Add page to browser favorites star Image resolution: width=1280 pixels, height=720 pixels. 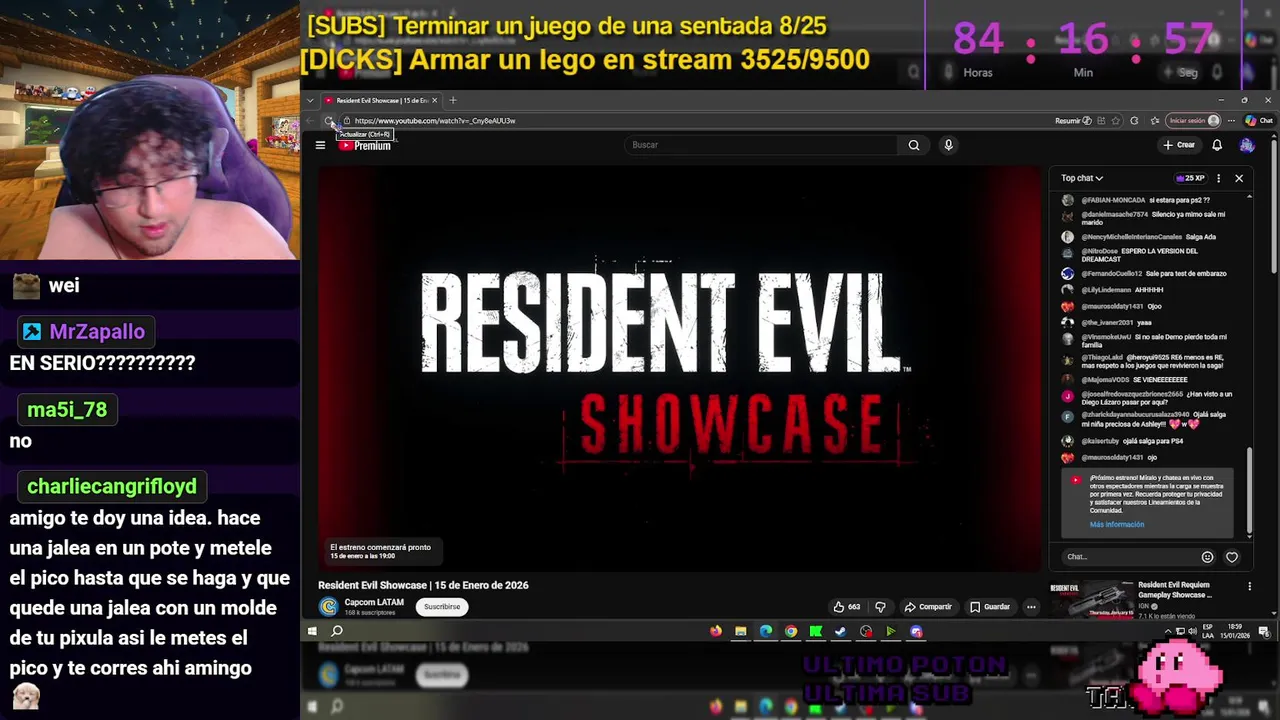[x=1116, y=121]
